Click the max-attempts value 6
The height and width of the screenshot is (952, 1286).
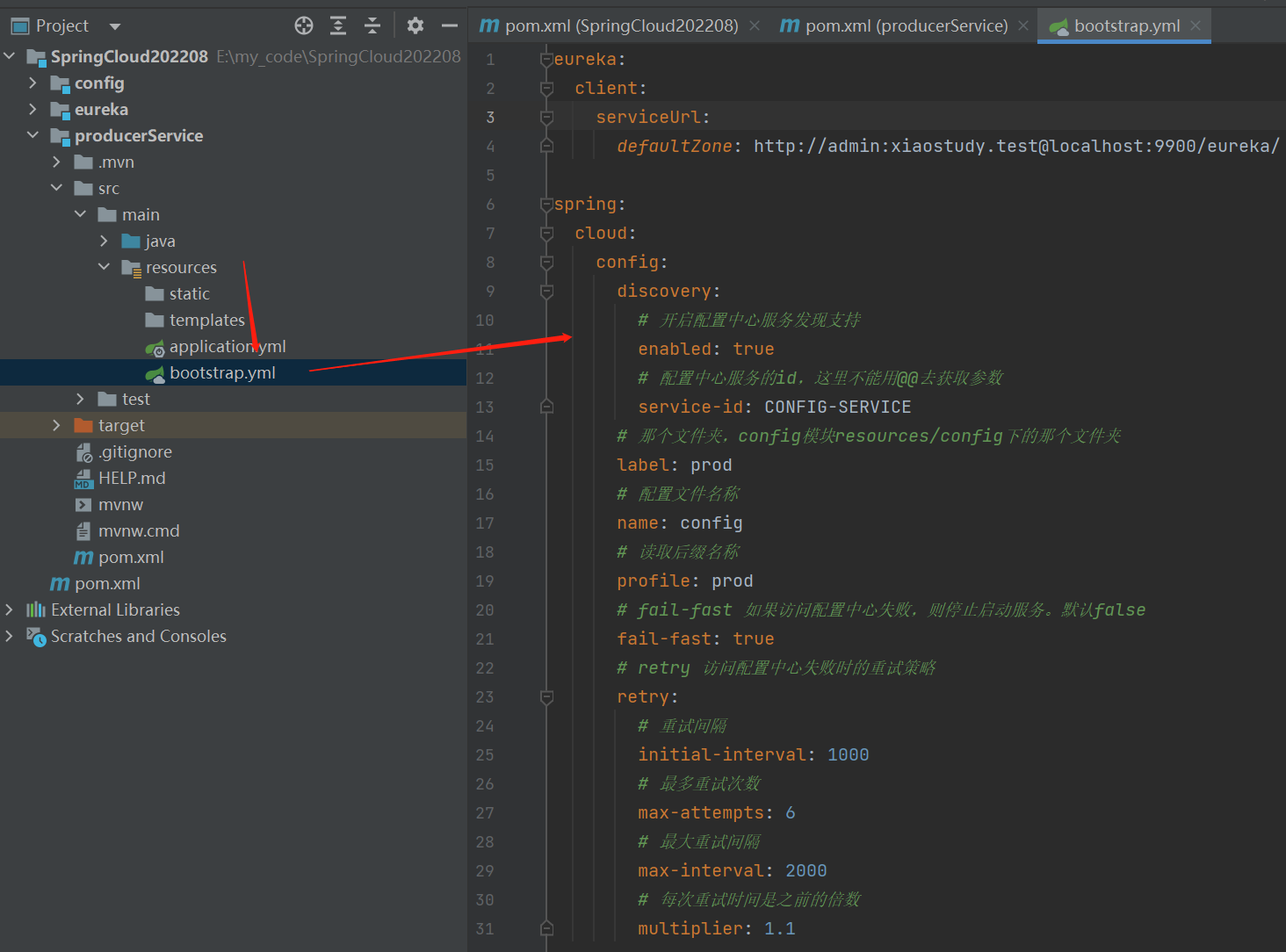pyautogui.click(x=791, y=812)
